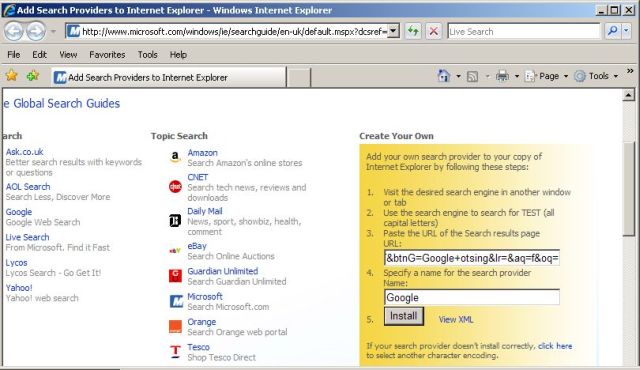Click the CNET topic search link
Image resolution: width=640 pixels, height=370 pixels.
point(198,177)
